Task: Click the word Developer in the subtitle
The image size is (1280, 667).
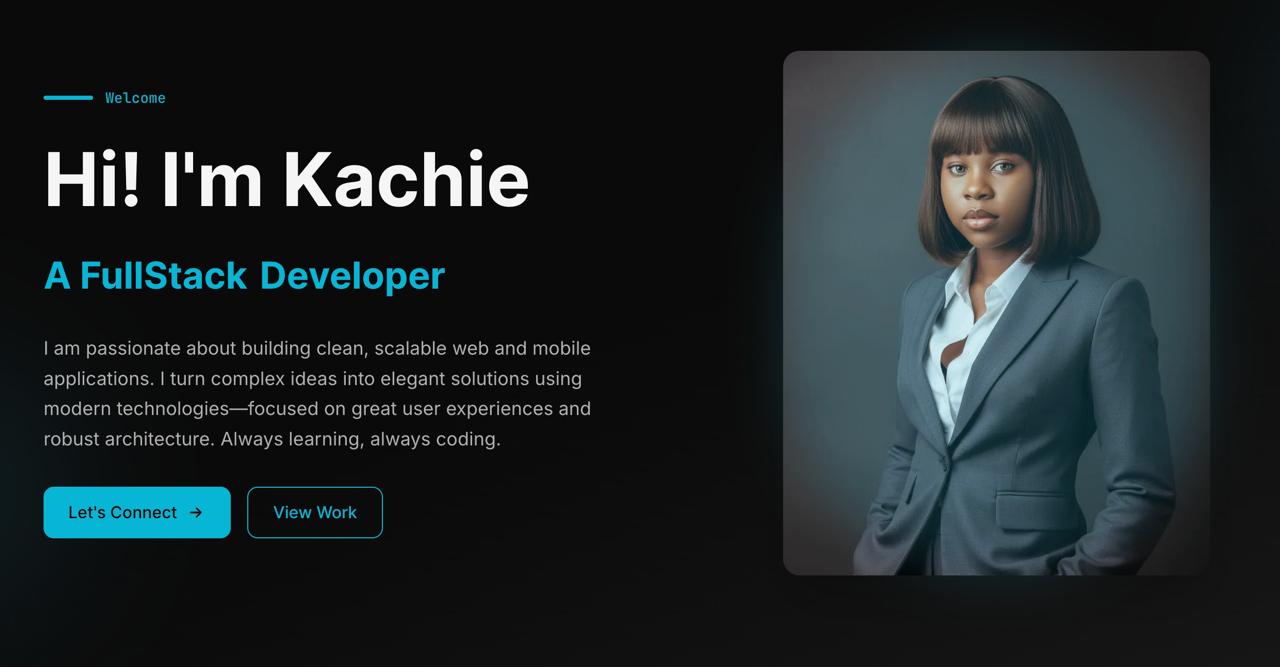Action: [352, 275]
